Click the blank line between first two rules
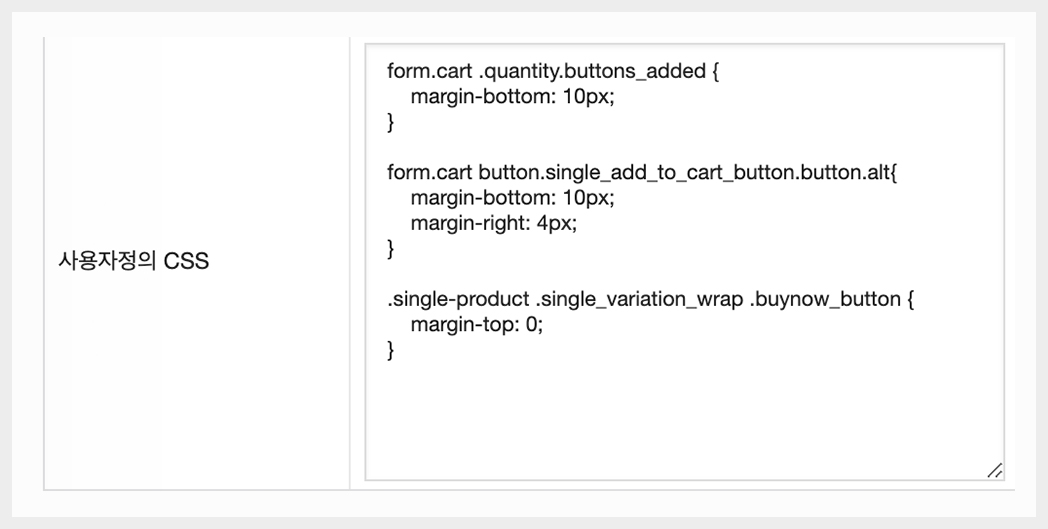The width and height of the screenshot is (1048, 529). 600,148
